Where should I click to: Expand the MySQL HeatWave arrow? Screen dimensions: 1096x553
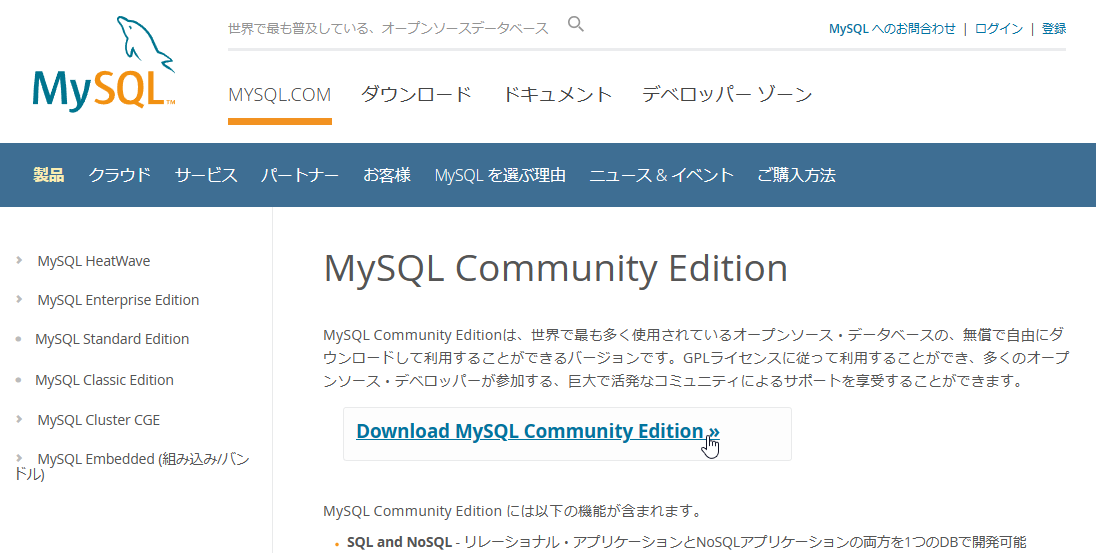19,260
